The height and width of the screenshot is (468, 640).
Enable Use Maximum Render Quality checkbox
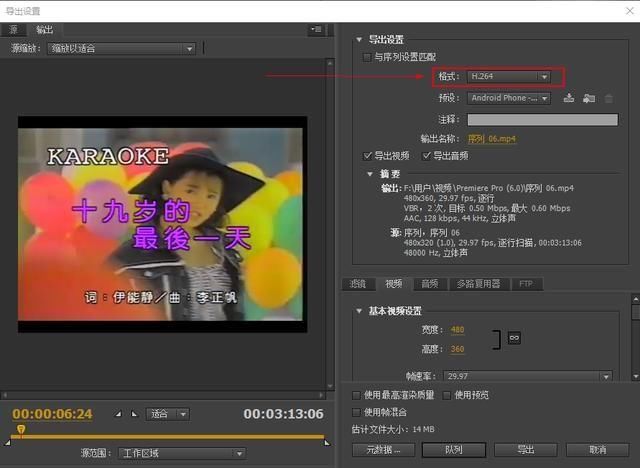356,395
